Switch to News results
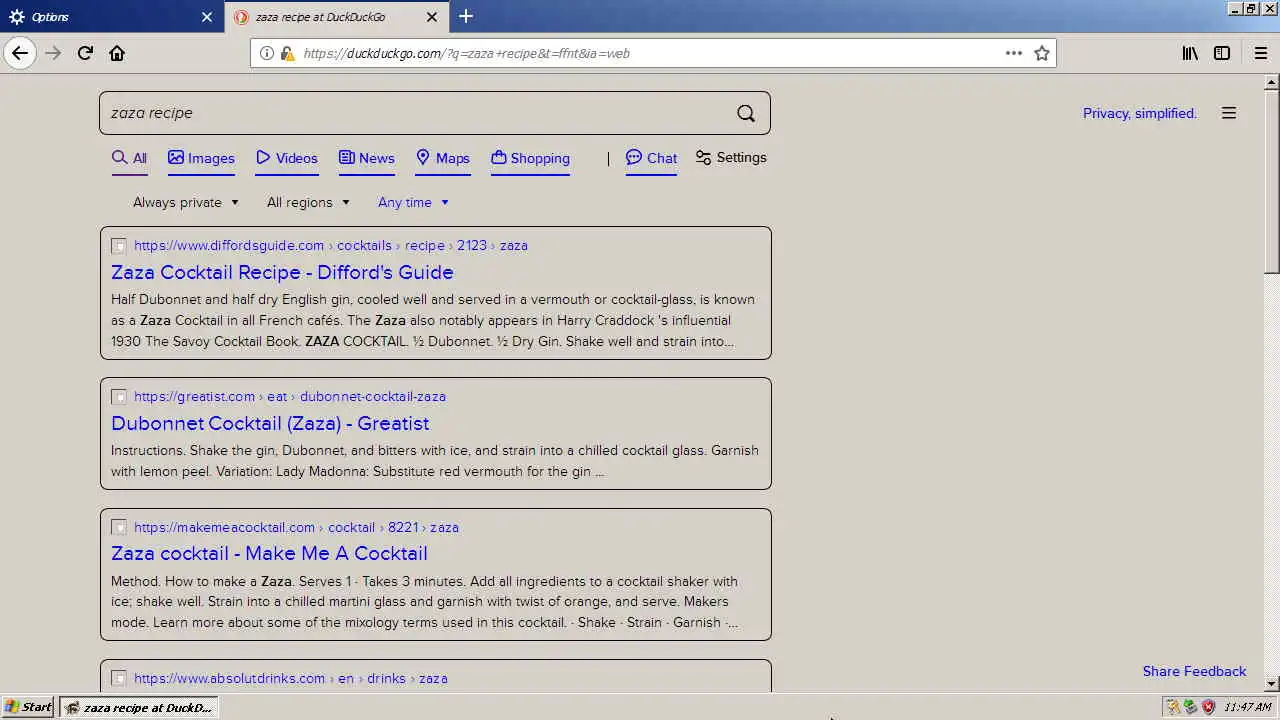This screenshot has width=1280, height=720. click(x=366, y=158)
